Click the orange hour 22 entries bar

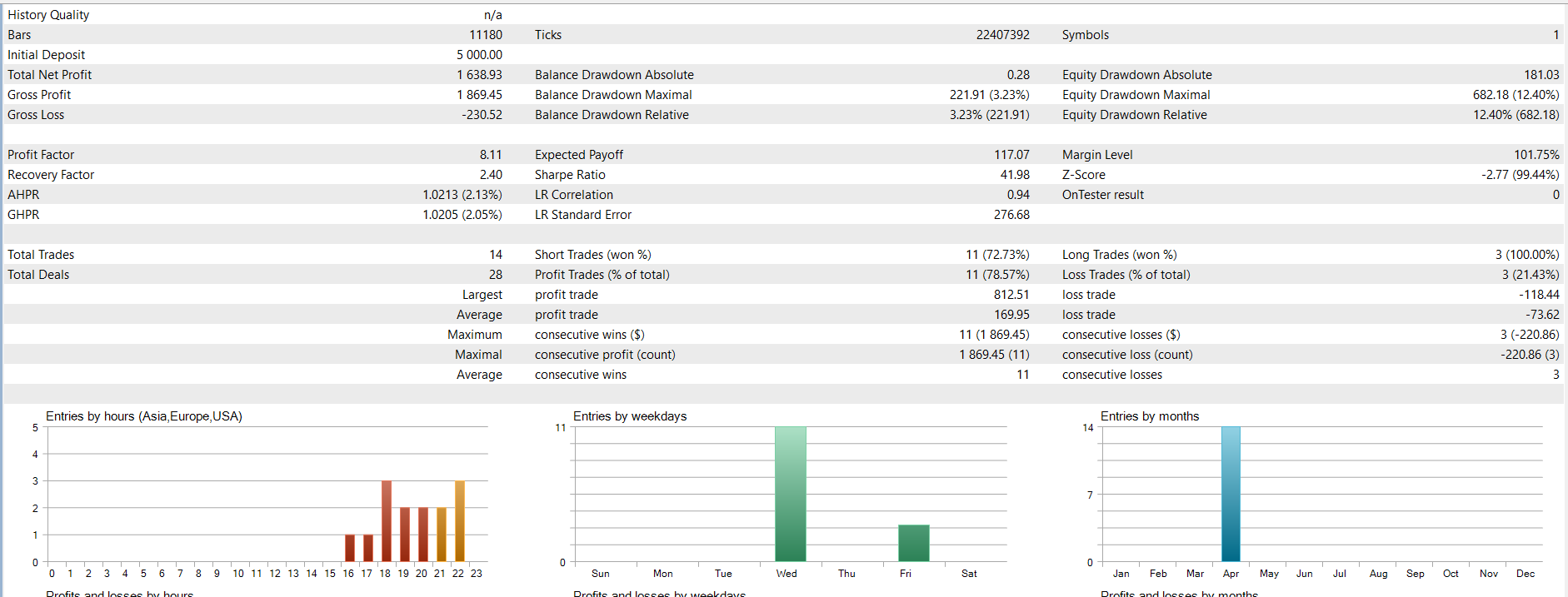pos(460,520)
